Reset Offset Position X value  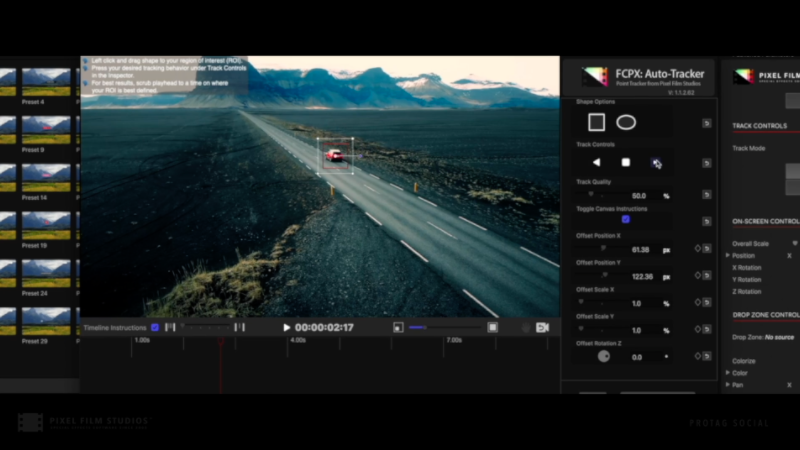[707, 248]
